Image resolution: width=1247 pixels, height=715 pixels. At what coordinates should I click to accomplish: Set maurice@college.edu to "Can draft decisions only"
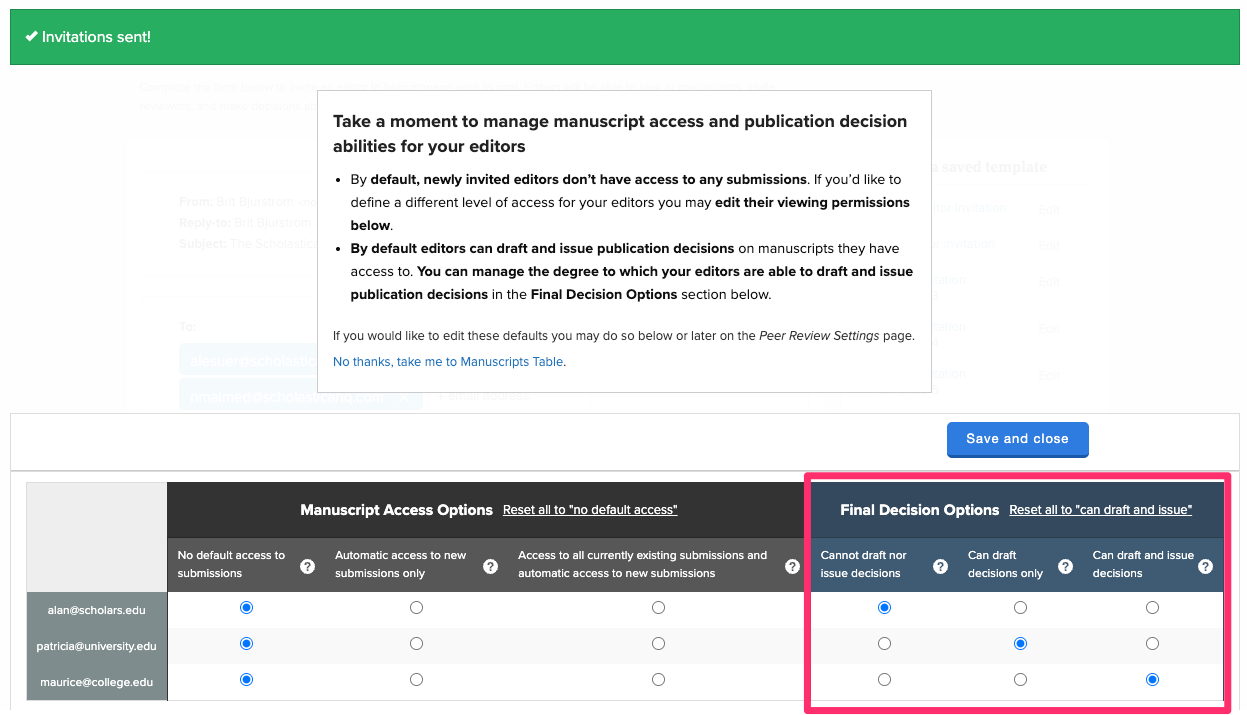point(1020,679)
